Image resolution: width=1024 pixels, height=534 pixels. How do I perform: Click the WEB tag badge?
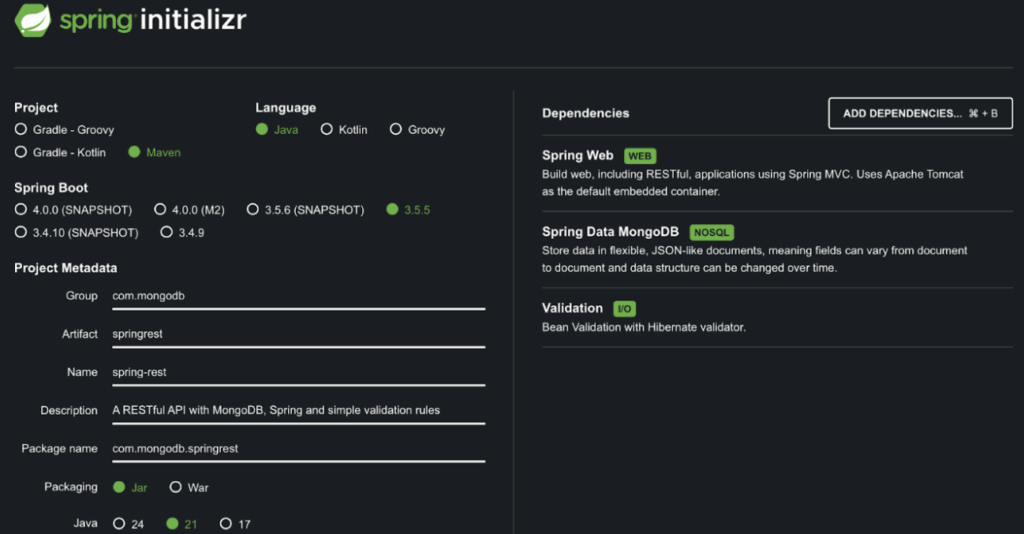point(639,156)
